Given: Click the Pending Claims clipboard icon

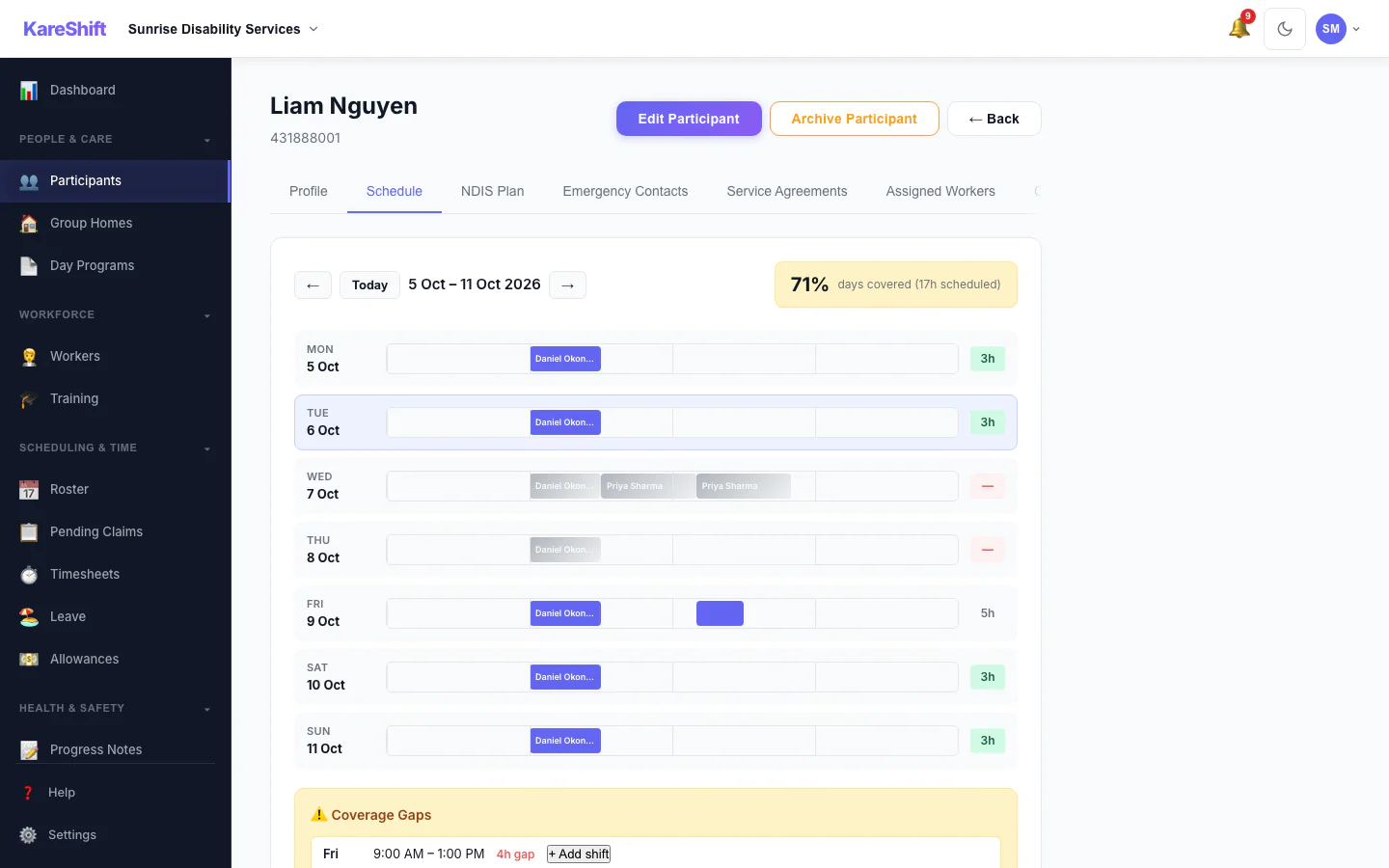Looking at the screenshot, I should coord(29,531).
